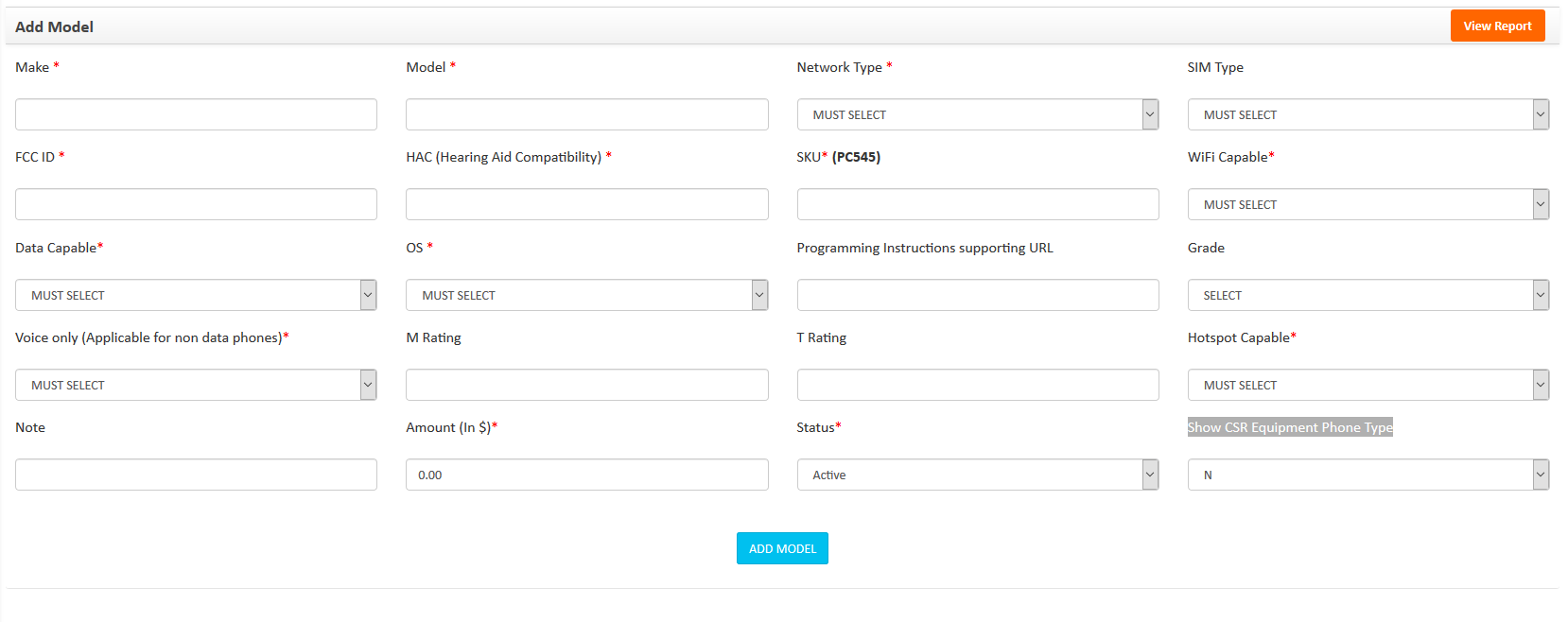Open the Hotspot Capable dropdown
Image resolution: width=1568 pixels, height=622 pixels.
click(x=1368, y=385)
